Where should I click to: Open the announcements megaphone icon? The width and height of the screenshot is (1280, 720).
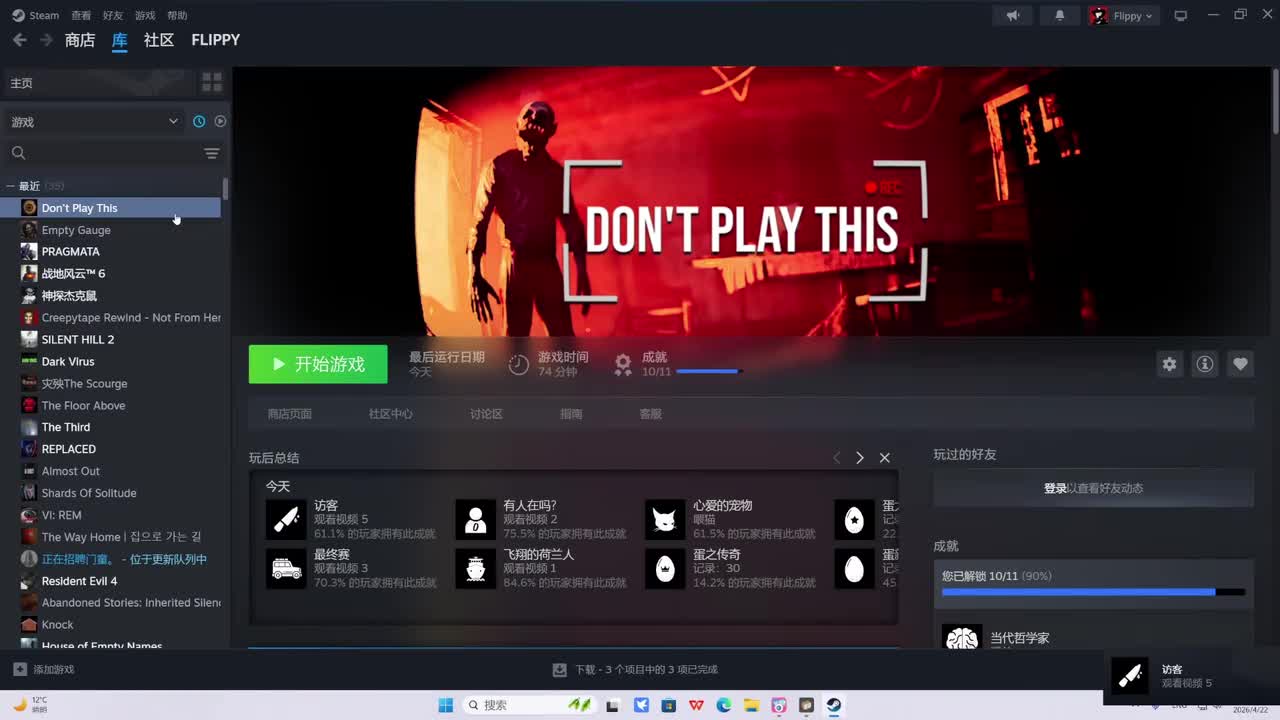(1013, 15)
